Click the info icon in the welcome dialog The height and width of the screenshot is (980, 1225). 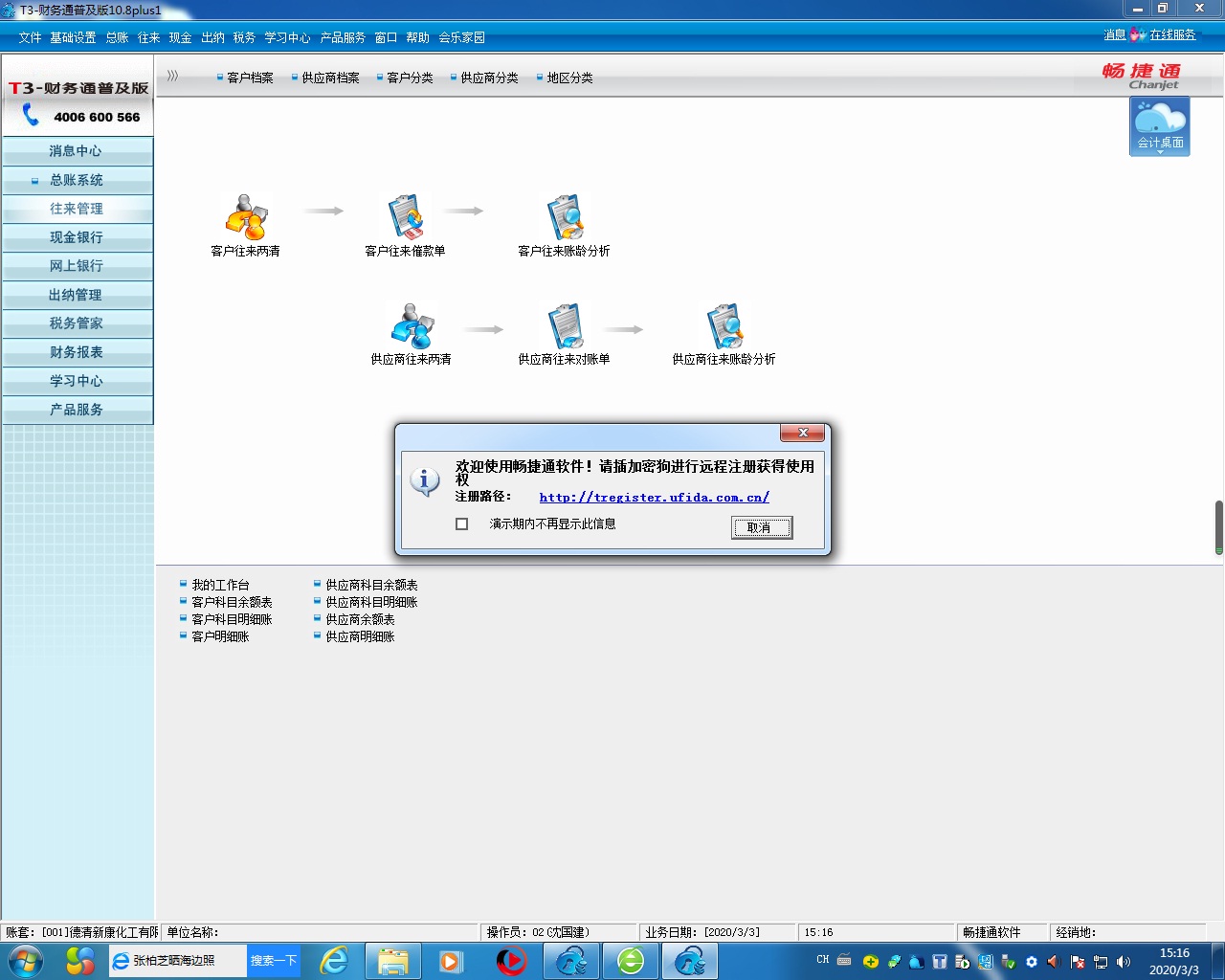(x=425, y=480)
